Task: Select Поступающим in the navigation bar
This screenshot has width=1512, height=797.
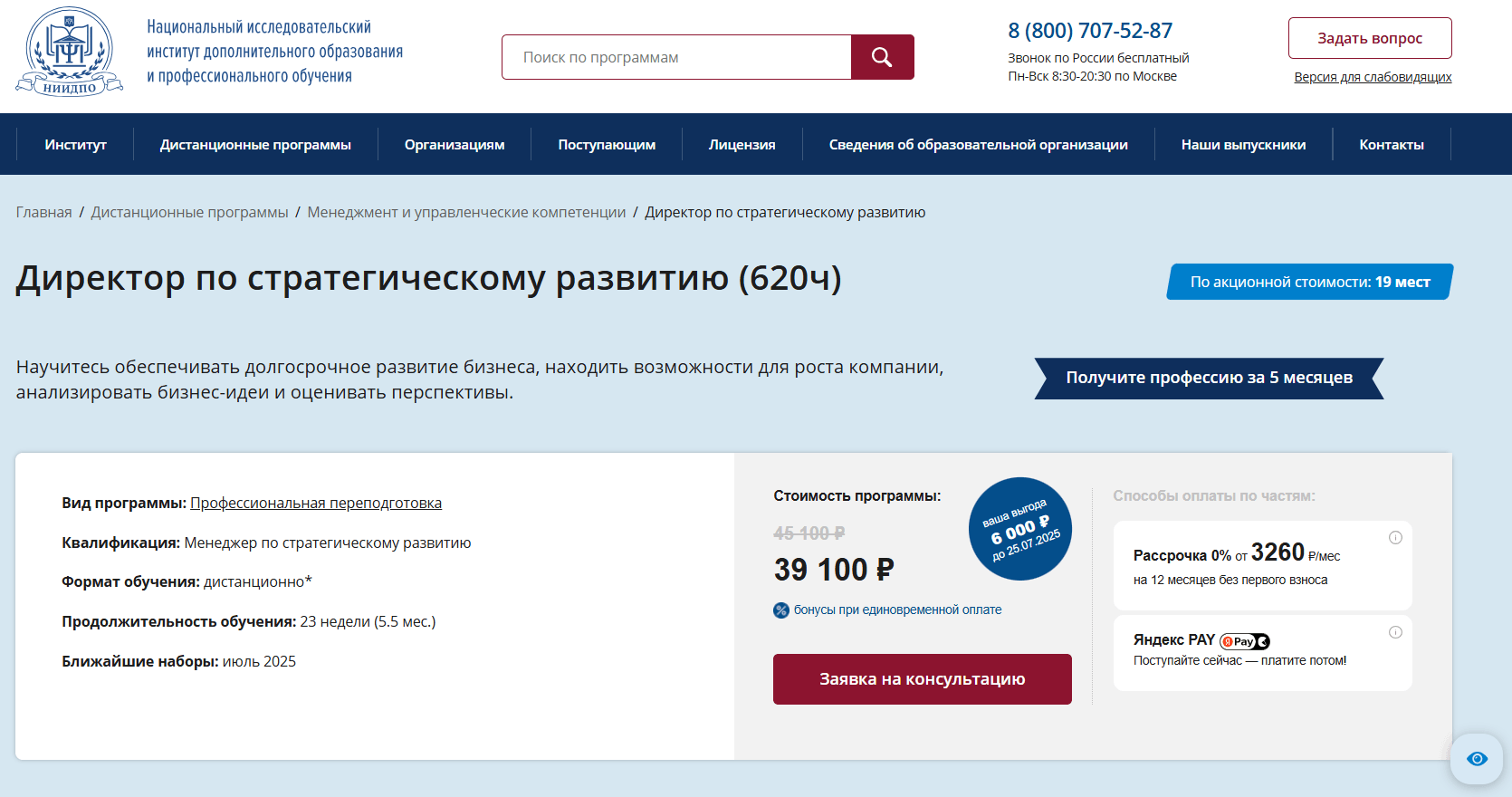Action: (607, 145)
